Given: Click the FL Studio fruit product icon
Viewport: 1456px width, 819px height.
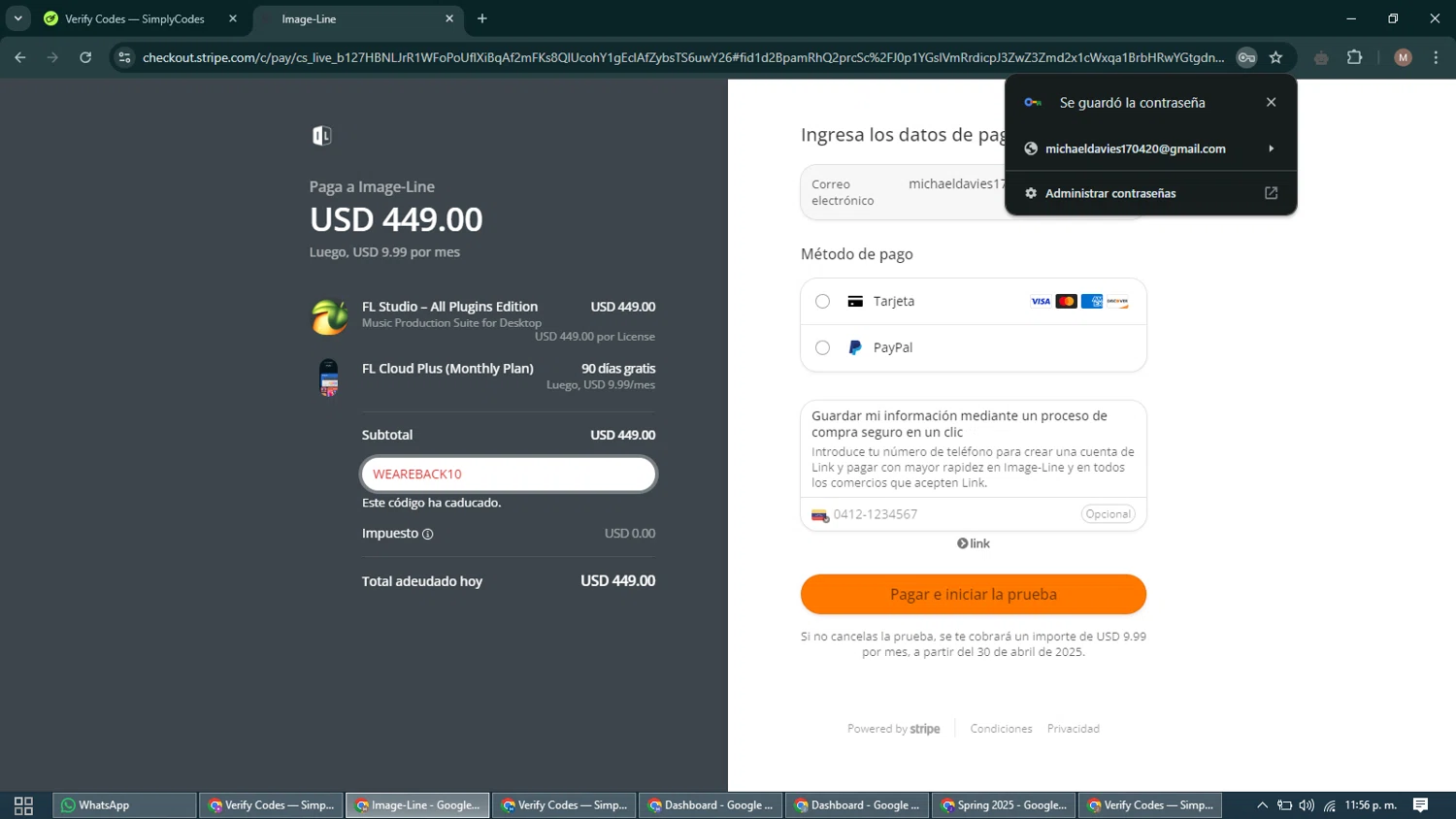Looking at the screenshot, I should pos(329,316).
